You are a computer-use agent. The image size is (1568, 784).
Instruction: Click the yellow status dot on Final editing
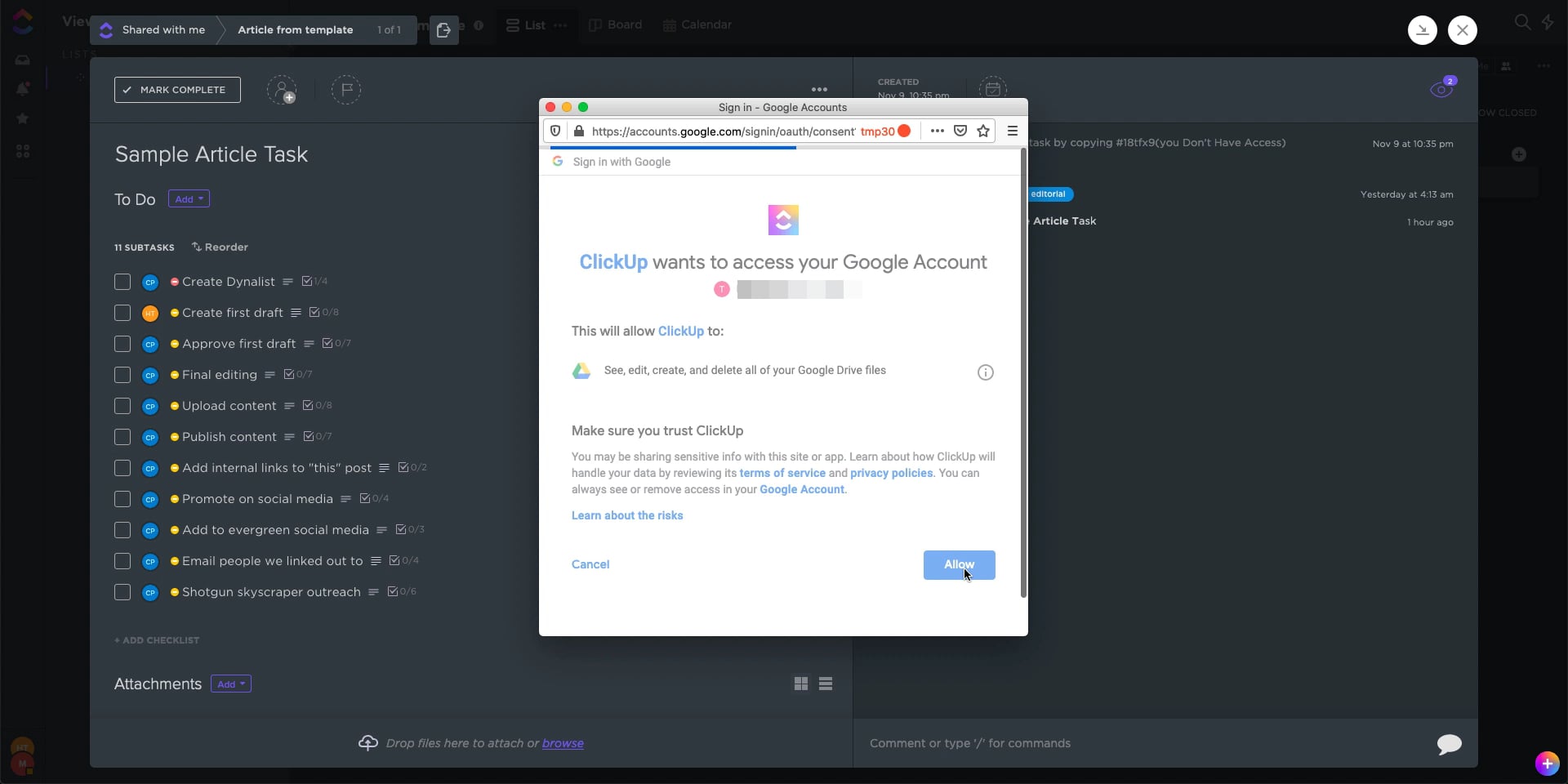(175, 375)
